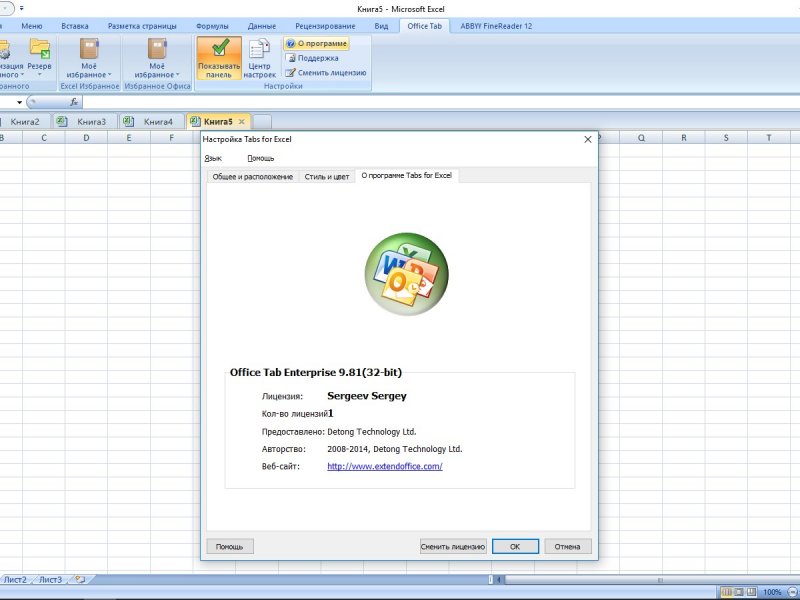Click the insert new worksheet icon

pyautogui.click(x=80, y=580)
